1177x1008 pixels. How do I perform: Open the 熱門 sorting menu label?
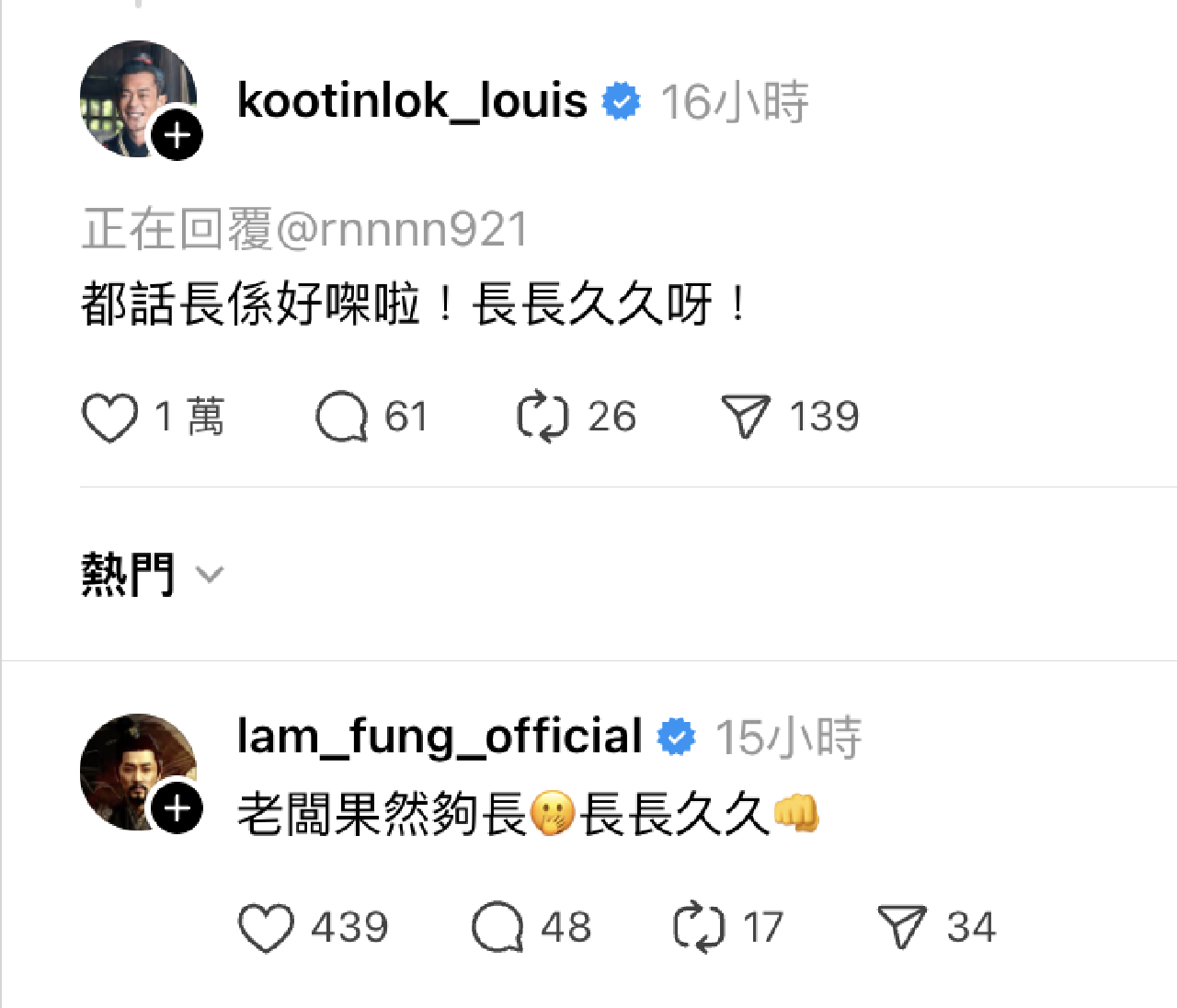coord(128,576)
